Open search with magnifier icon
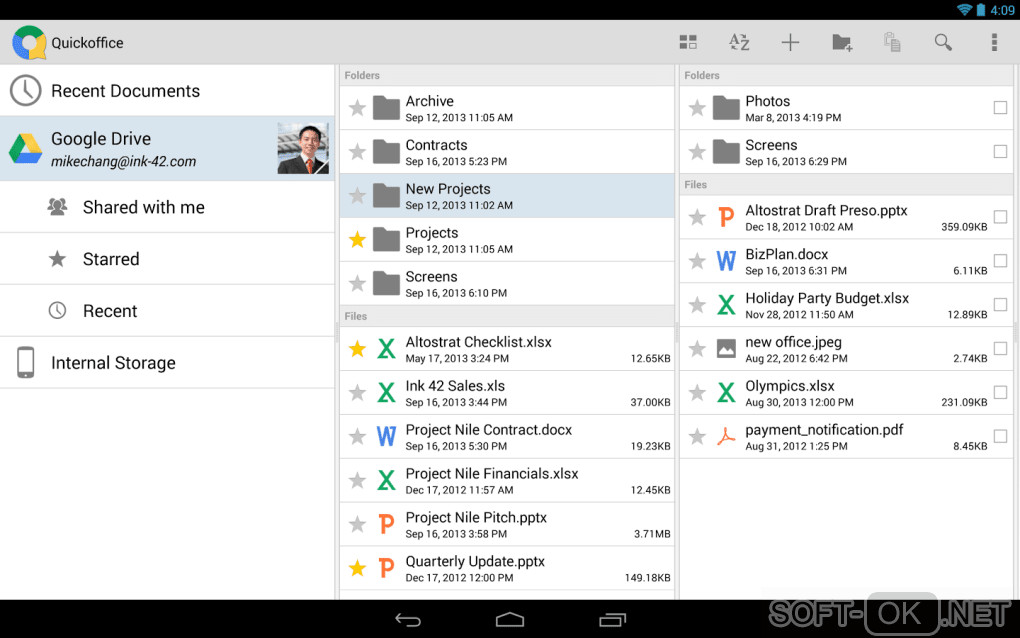 coord(943,42)
